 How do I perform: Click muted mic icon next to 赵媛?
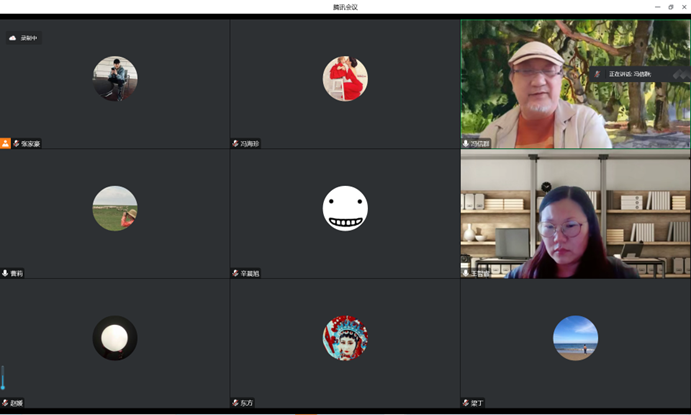[5, 403]
